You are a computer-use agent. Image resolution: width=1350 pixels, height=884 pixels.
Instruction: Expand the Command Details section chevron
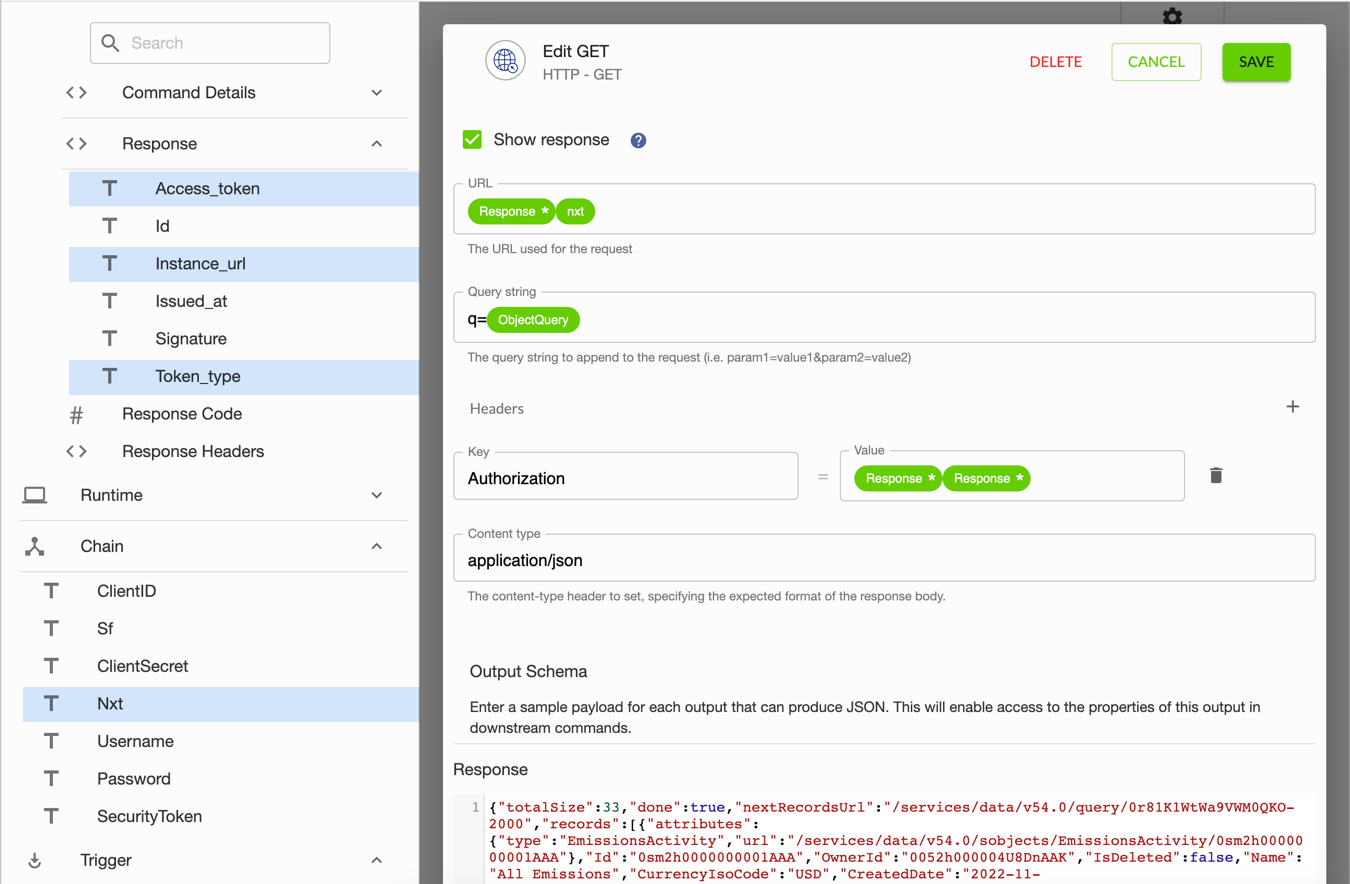click(x=377, y=92)
